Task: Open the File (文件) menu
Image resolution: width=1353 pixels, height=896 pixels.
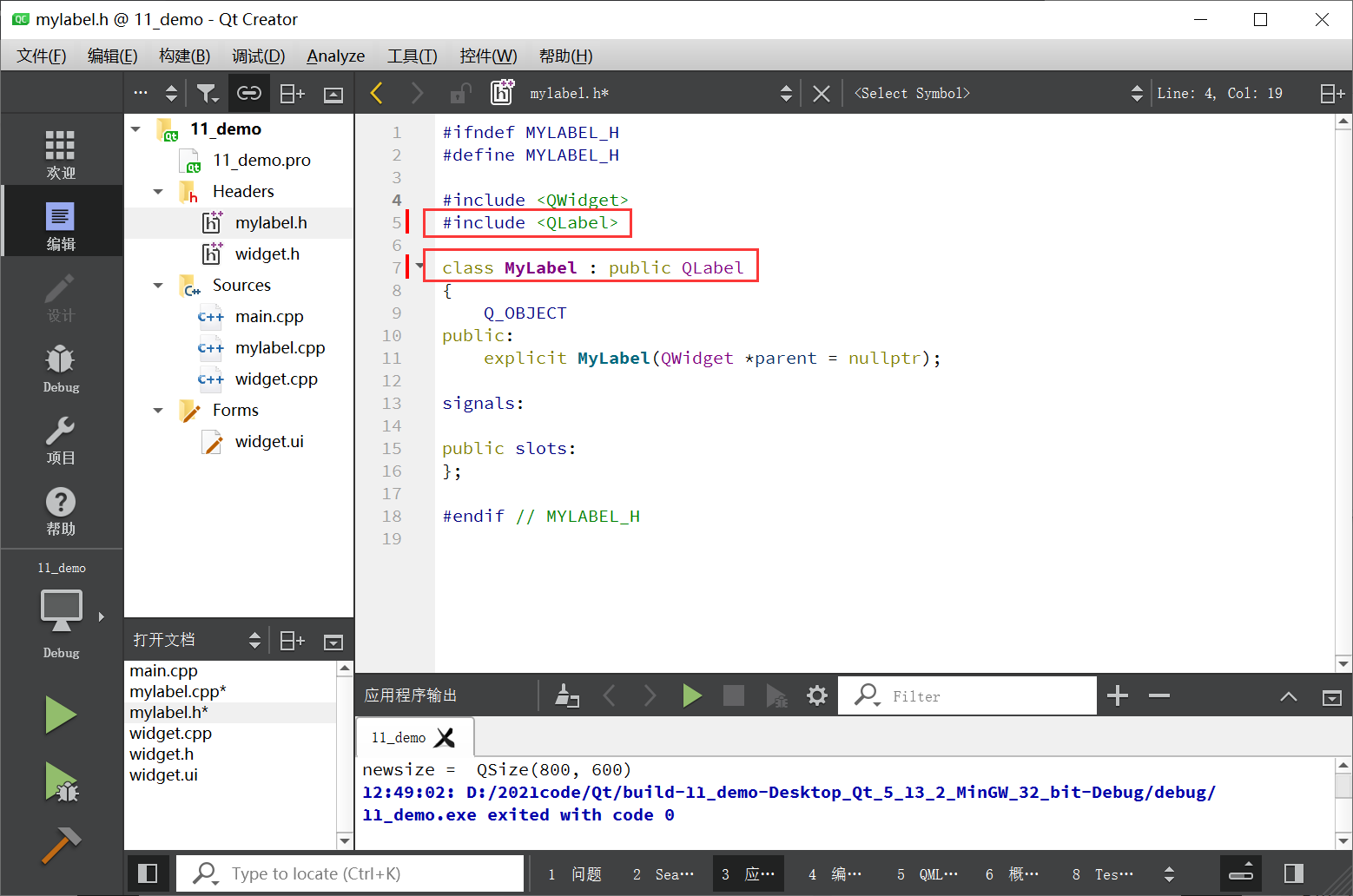Action: click(x=42, y=56)
